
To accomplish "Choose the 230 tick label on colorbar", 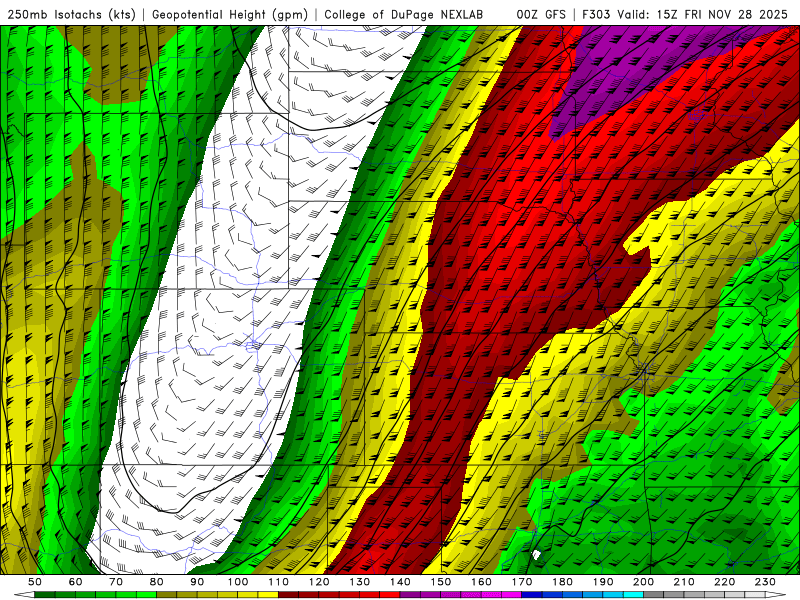I will pyautogui.click(x=765, y=582).
